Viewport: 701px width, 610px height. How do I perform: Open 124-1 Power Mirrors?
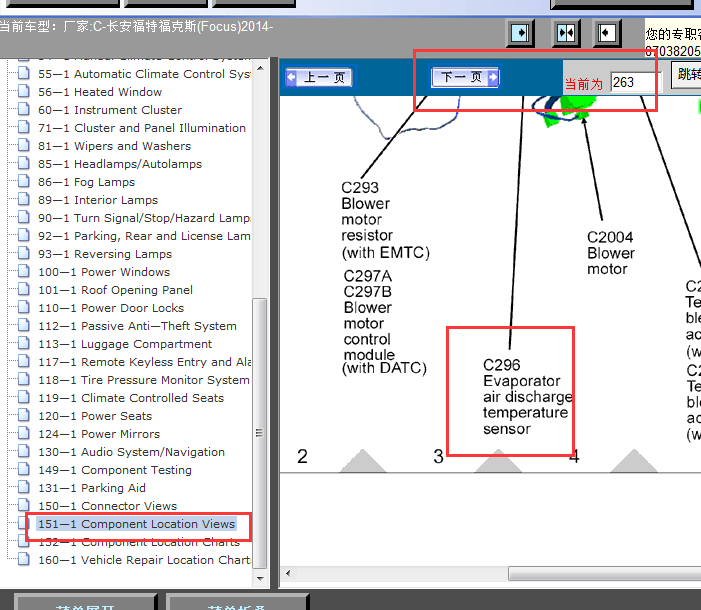tap(99, 434)
